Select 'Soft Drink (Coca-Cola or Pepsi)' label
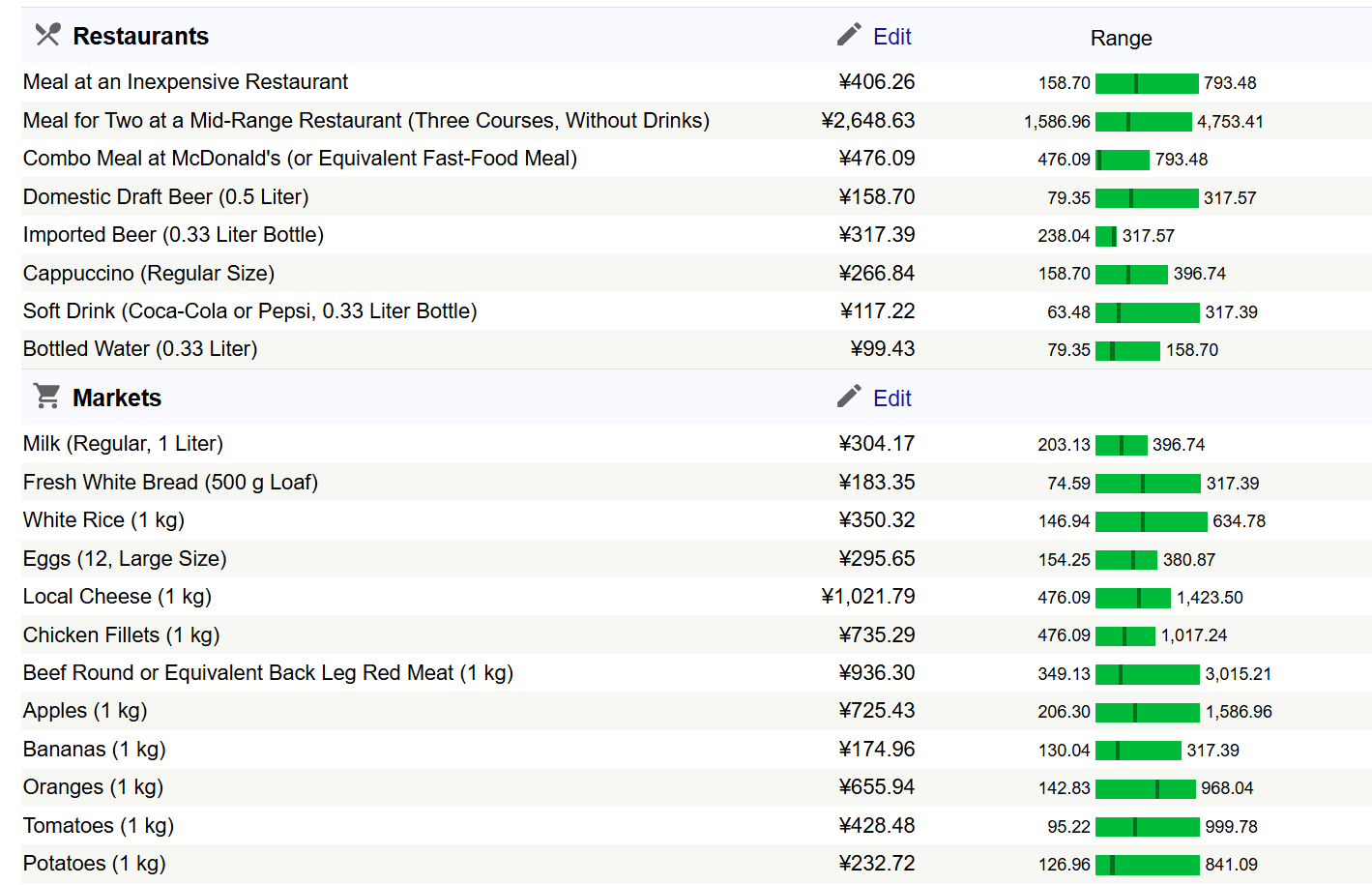1372x885 pixels. pyautogui.click(x=250, y=311)
